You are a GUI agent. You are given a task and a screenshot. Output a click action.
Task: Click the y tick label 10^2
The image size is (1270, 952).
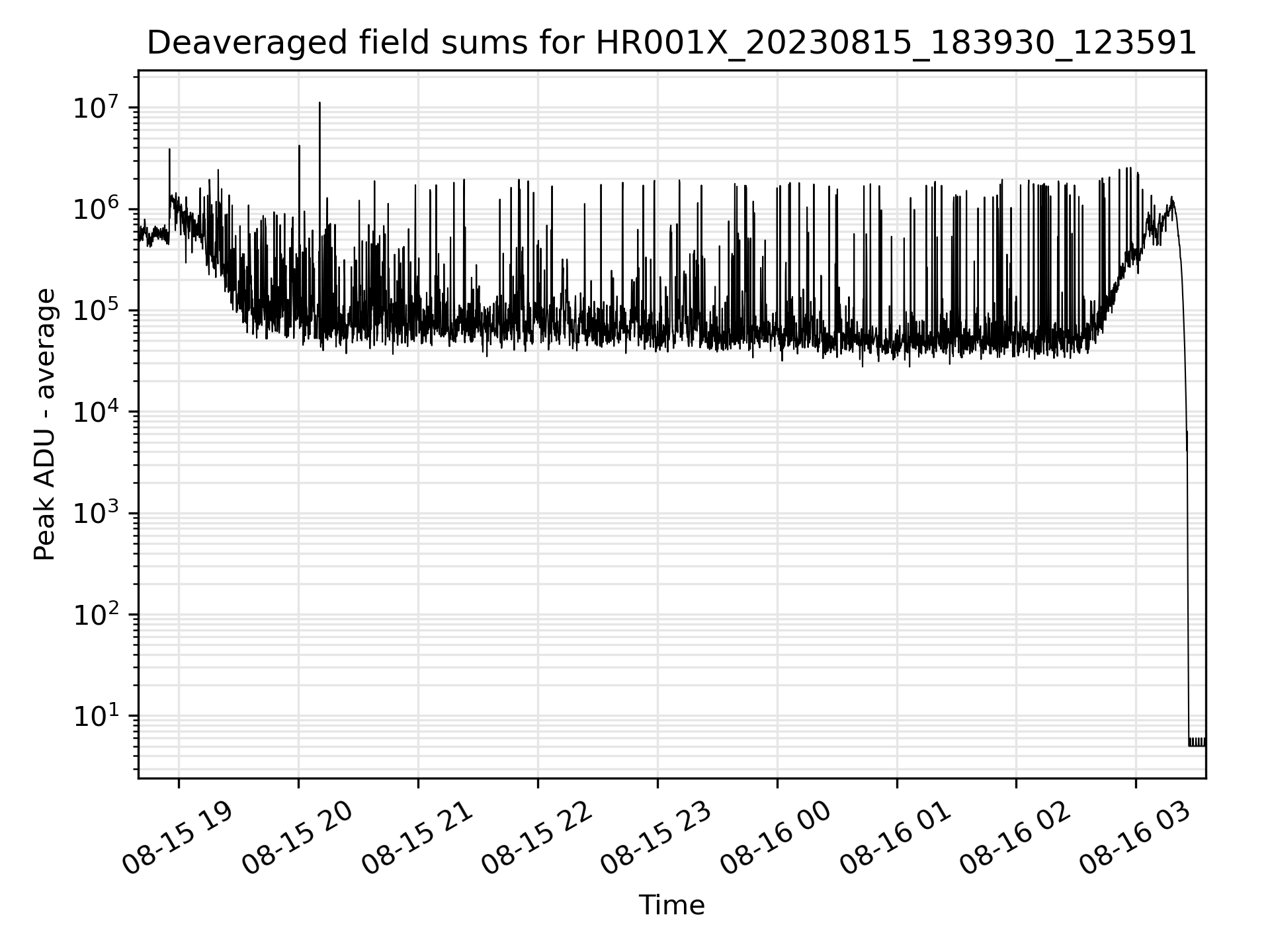[95, 614]
